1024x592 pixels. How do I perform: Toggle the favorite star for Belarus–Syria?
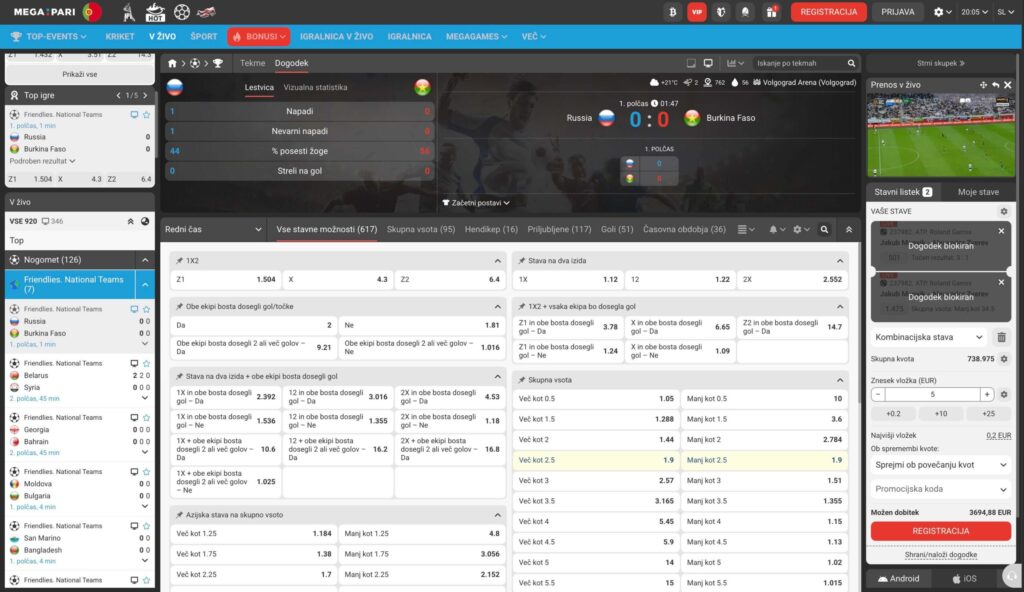pos(146,363)
